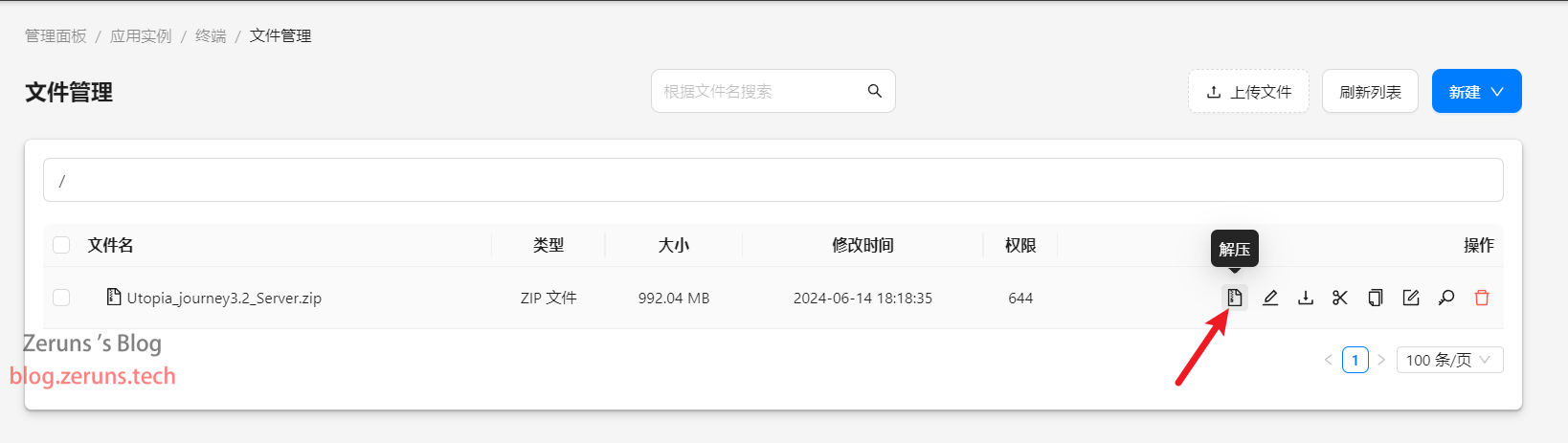Open 应用实例 breadcrumb link
Image resolution: width=1568 pixels, height=443 pixels.
click(x=141, y=35)
